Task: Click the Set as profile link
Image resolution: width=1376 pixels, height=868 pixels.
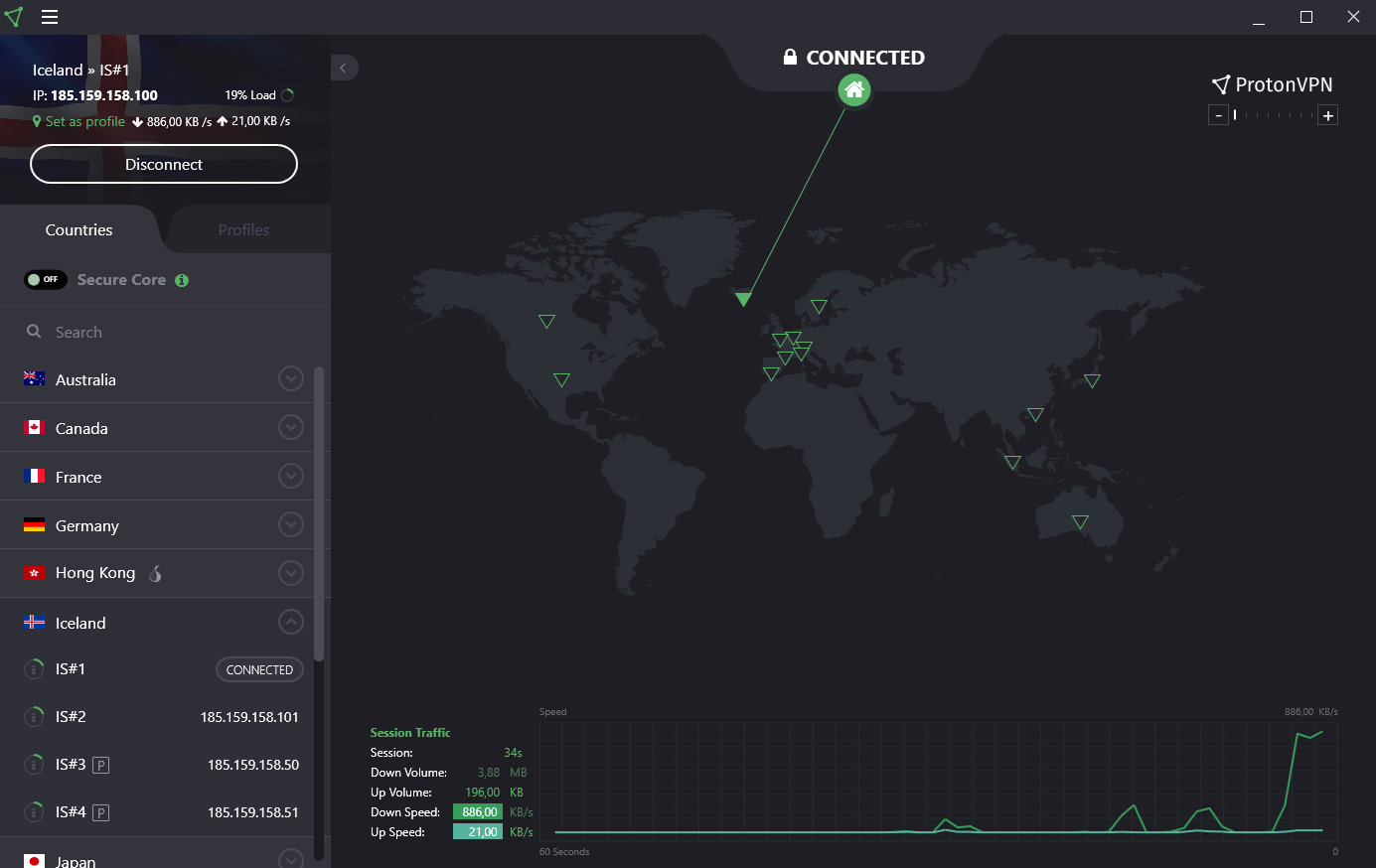Action: point(85,121)
